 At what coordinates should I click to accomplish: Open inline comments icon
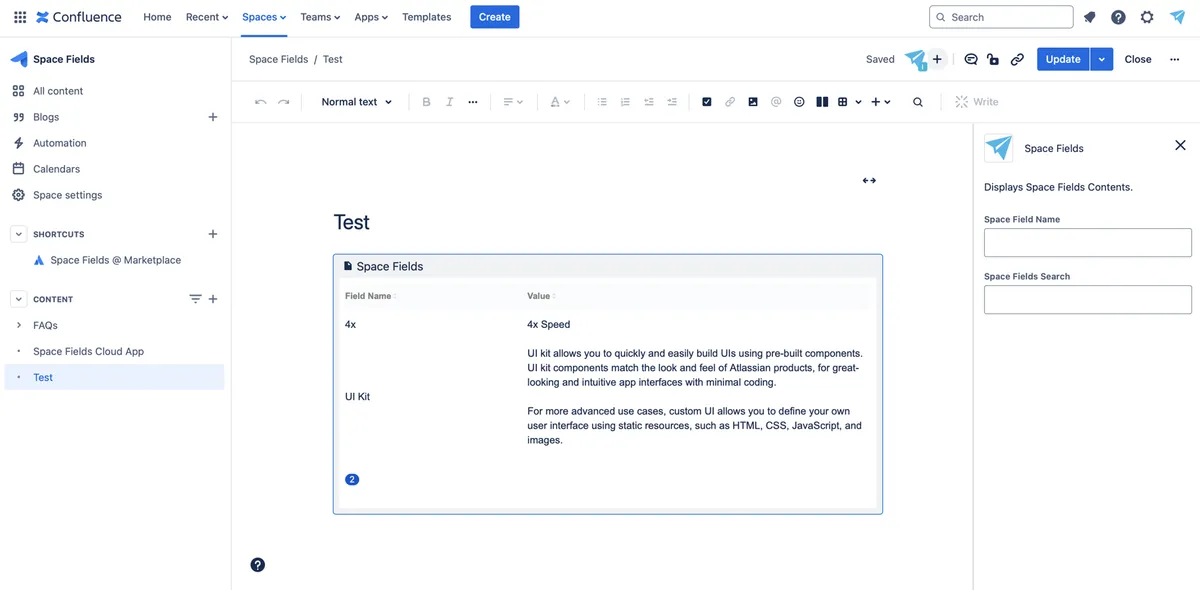pos(970,59)
